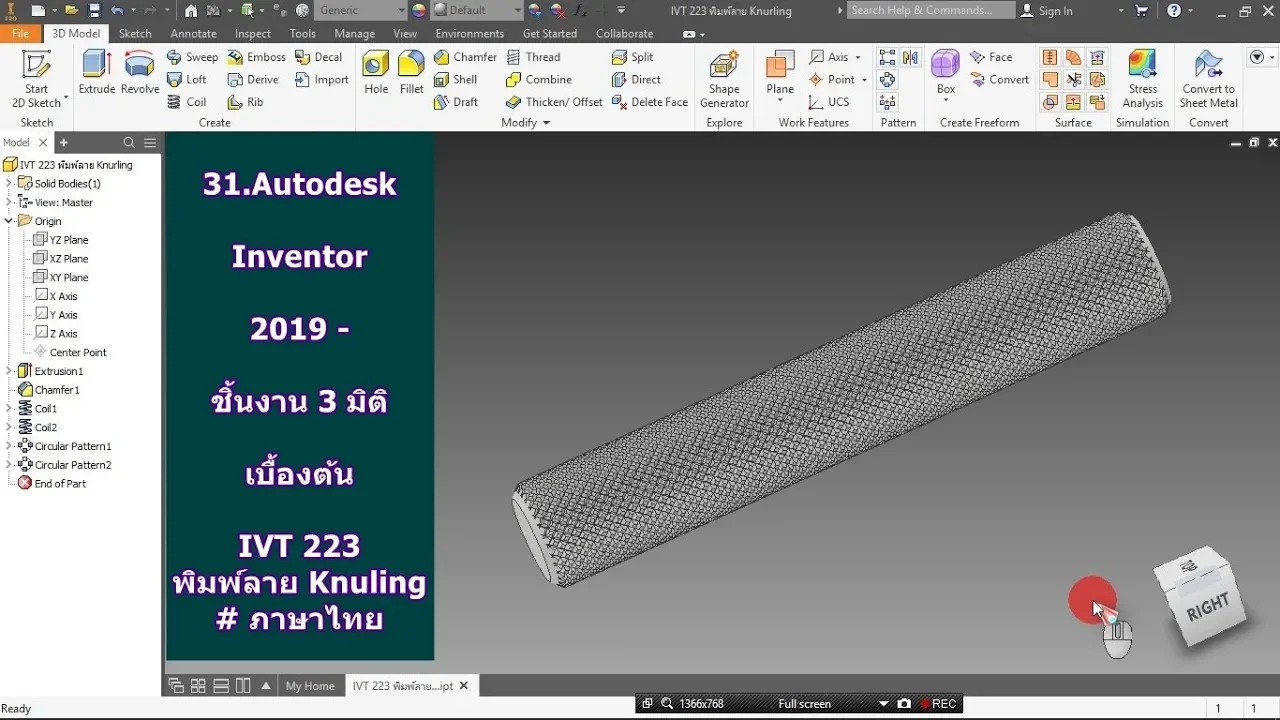
Task: Create a freeform Box
Action: 945,72
